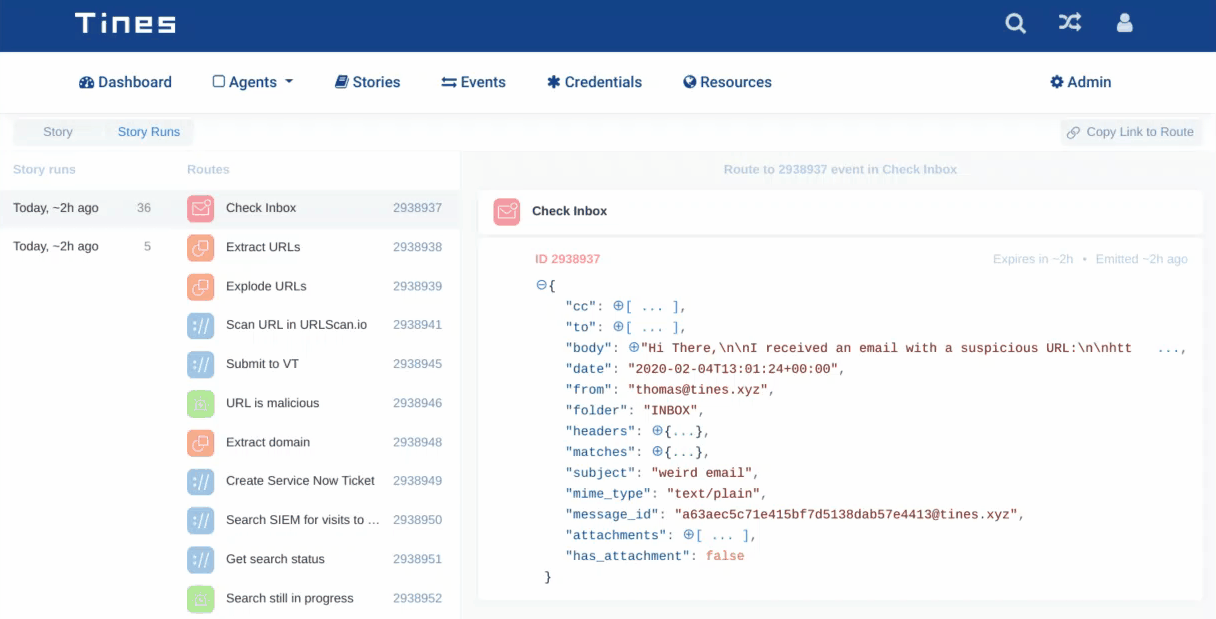
Task: Select the Submit to VT route
Action: coord(315,364)
